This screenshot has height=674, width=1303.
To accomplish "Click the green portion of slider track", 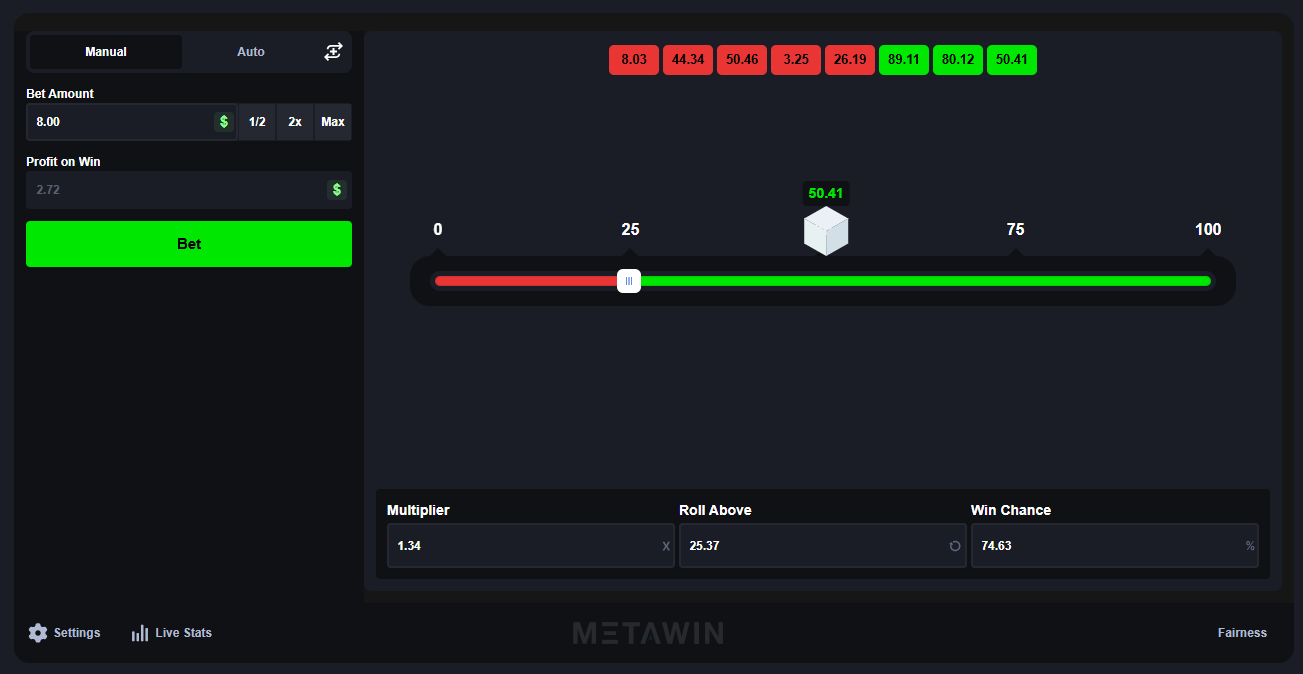I will (926, 281).
